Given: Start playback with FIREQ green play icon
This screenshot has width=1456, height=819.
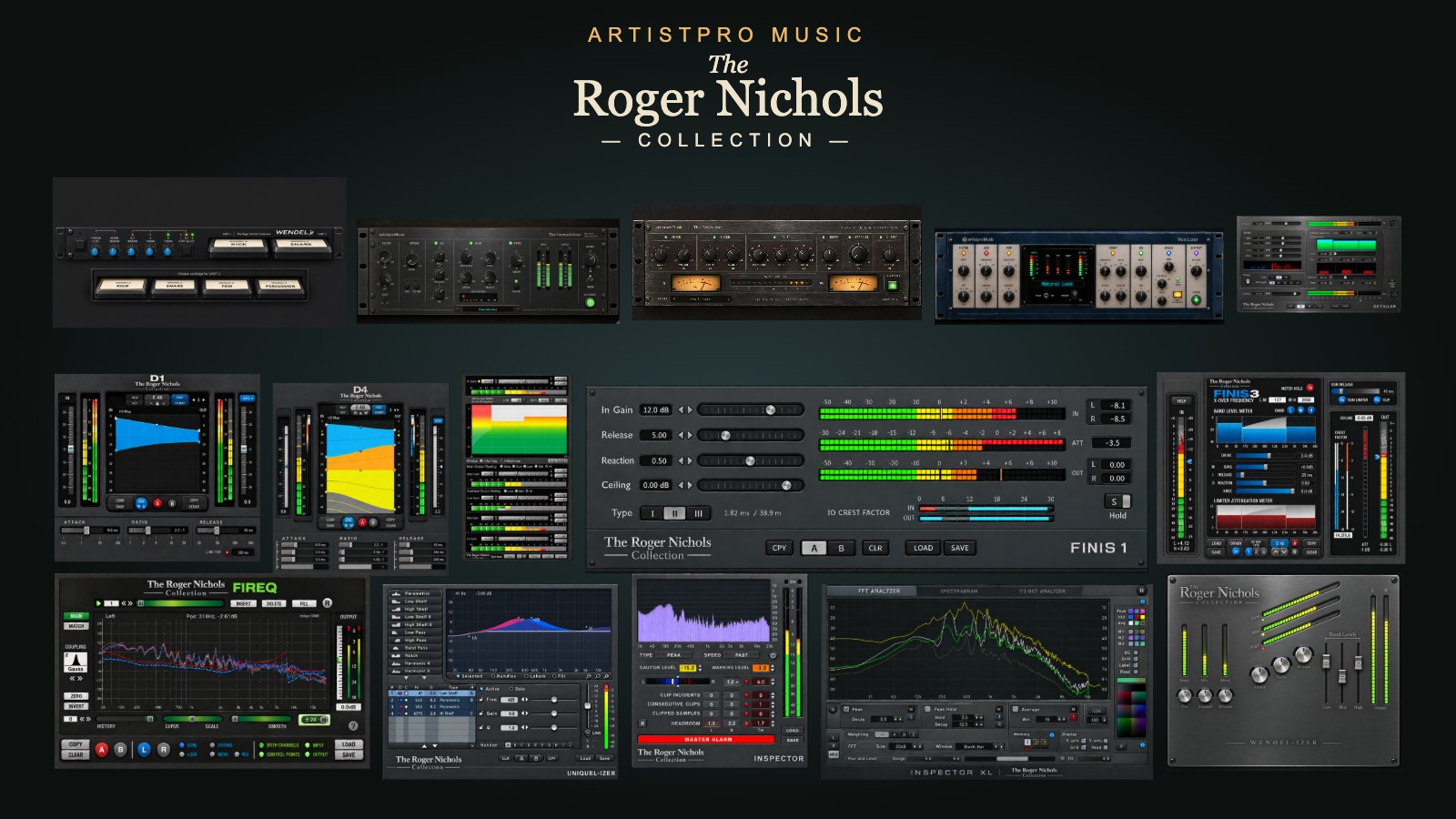Looking at the screenshot, I should tap(98, 603).
